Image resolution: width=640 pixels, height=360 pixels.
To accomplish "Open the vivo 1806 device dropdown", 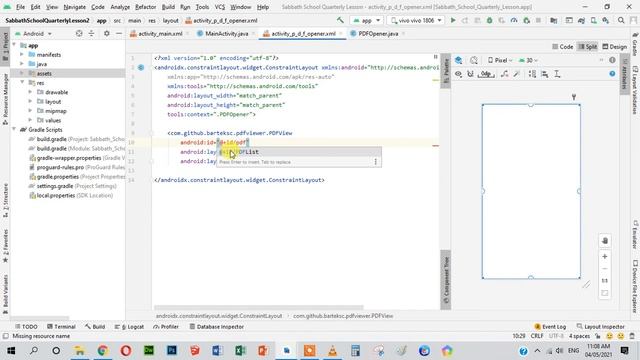I will pos(416,20).
